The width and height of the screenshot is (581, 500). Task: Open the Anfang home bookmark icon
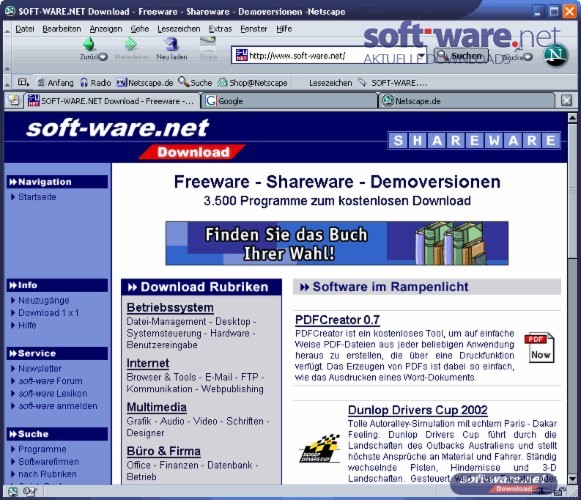tap(41, 82)
